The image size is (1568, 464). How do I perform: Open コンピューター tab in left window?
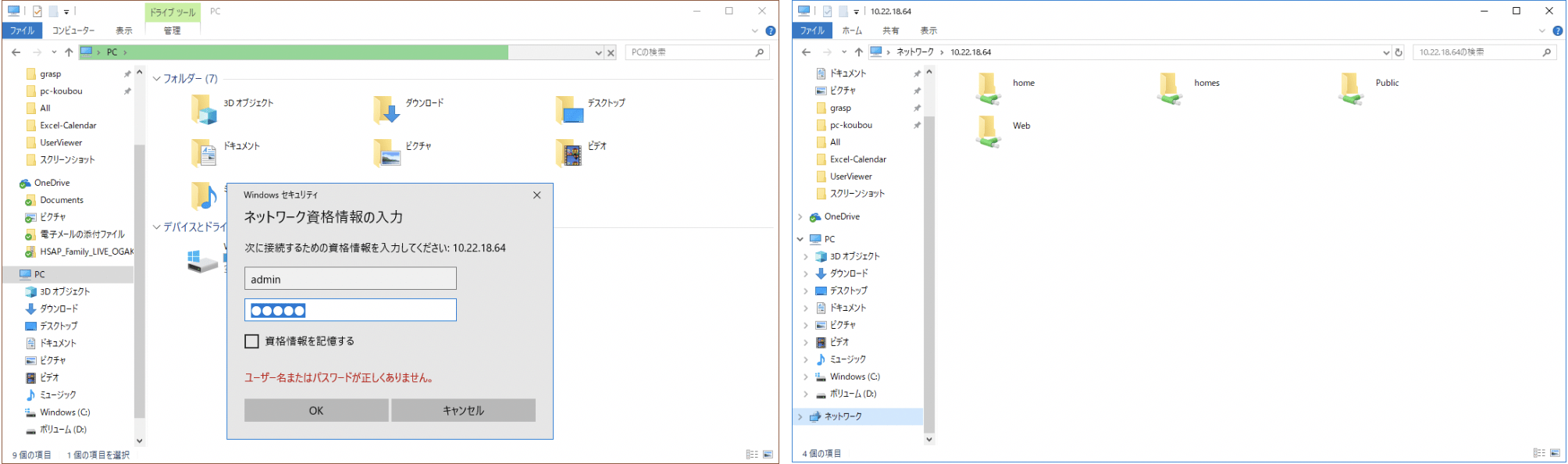tap(73, 30)
